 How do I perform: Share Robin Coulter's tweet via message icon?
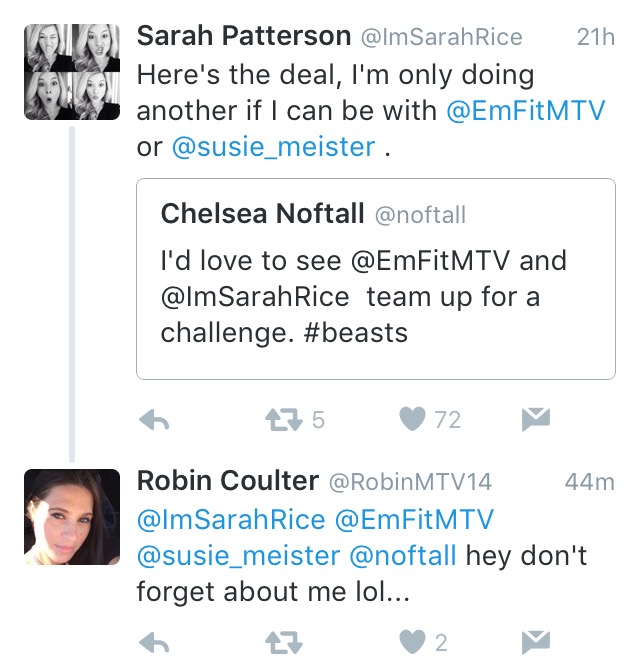tap(536, 642)
